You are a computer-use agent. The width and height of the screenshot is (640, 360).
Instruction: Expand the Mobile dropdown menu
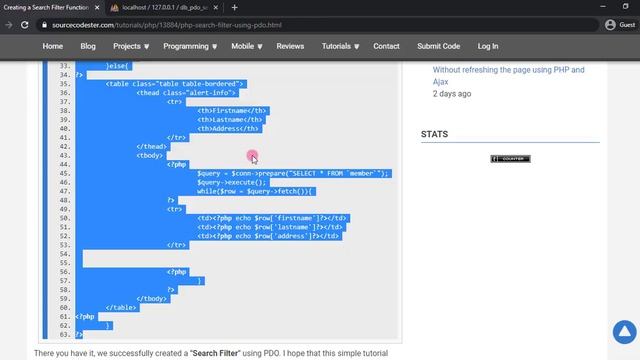[247, 46]
